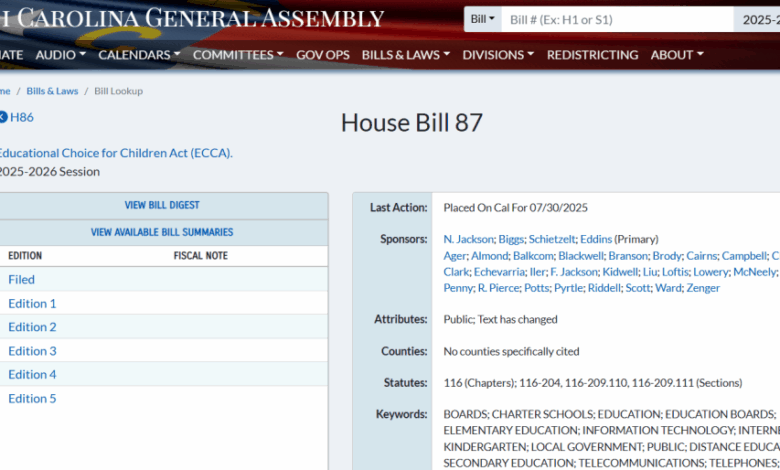Open sponsor Pyrtle's page
The image size is (780, 470).
(568, 288)
